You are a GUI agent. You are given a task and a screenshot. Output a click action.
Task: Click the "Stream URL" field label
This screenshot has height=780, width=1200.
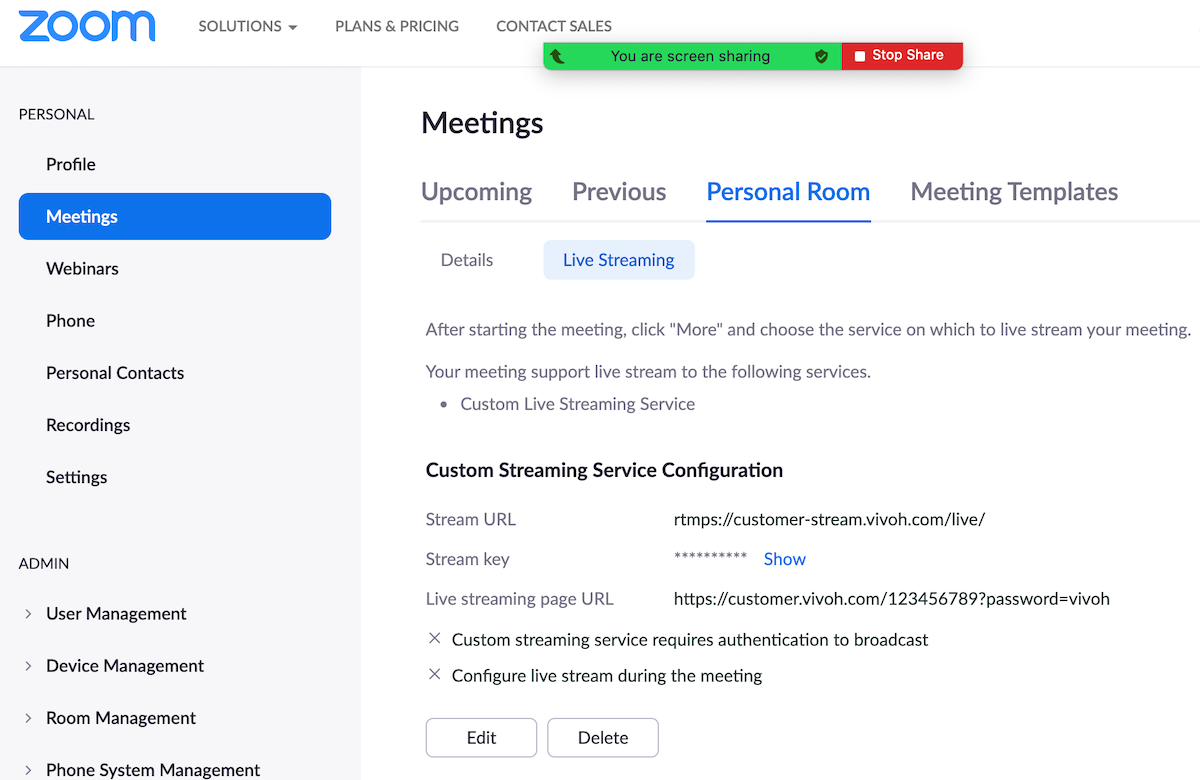[471, 520]
